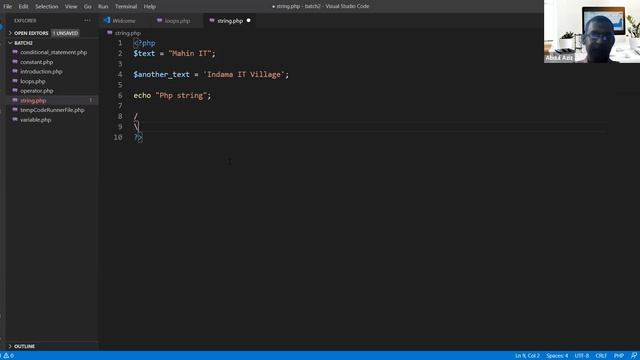
Task: Open the Edit menu
Action: coord(23,7)
